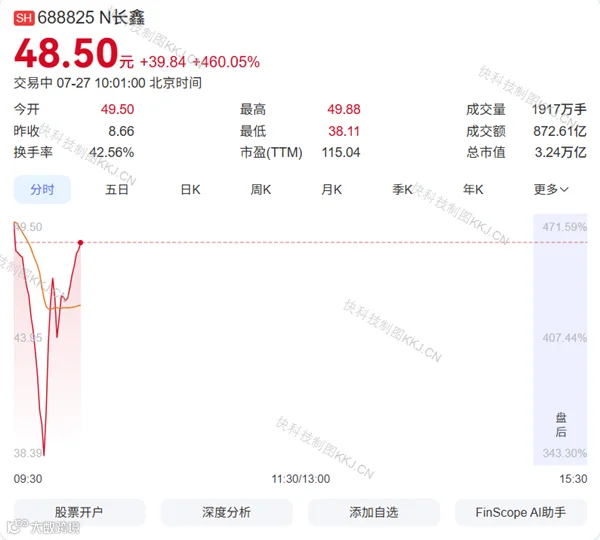
Task: Open 深度分析 in-depth analysis
Action: (x=227, y=512)
